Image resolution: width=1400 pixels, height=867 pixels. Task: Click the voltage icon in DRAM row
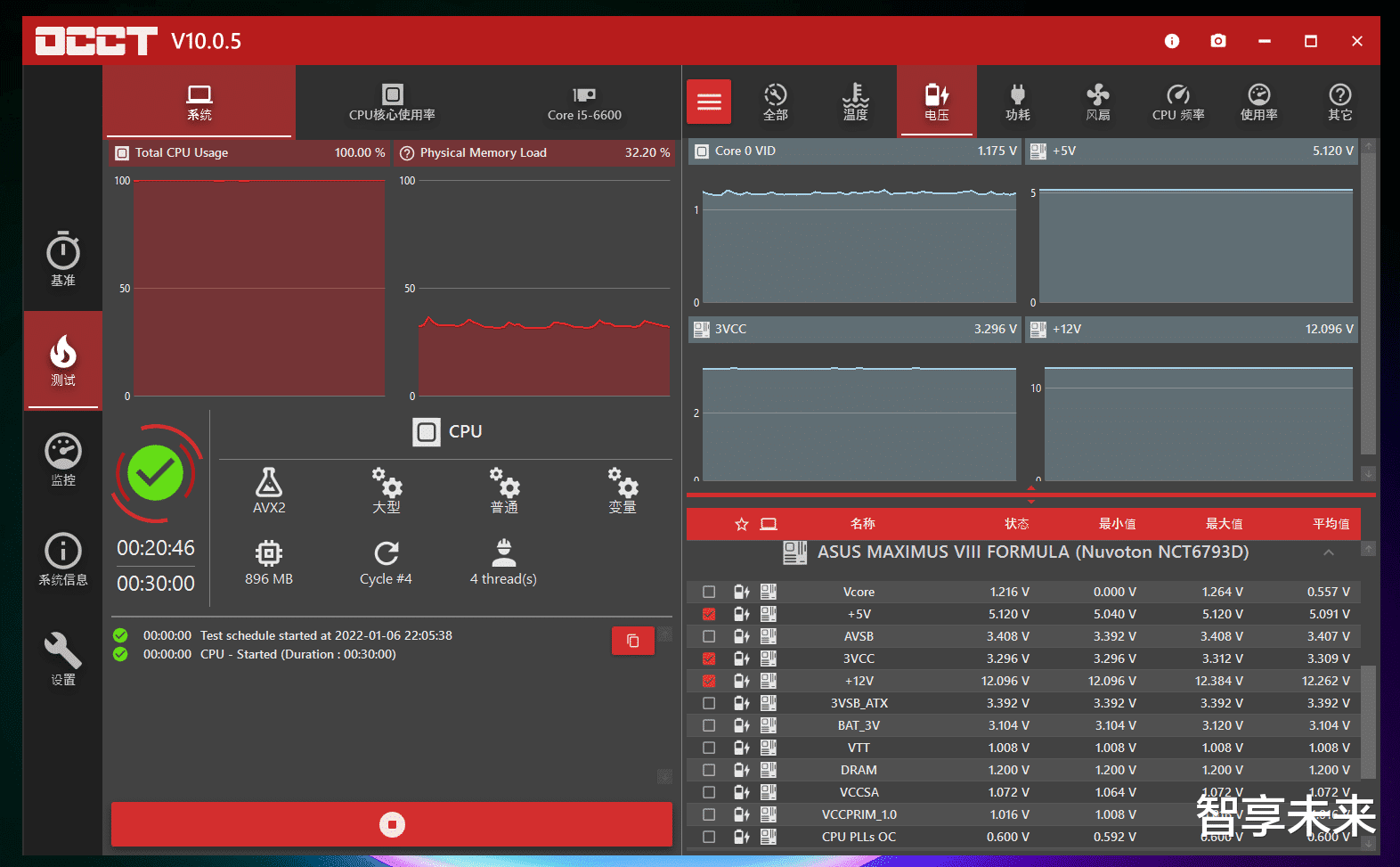click(742, 770)
